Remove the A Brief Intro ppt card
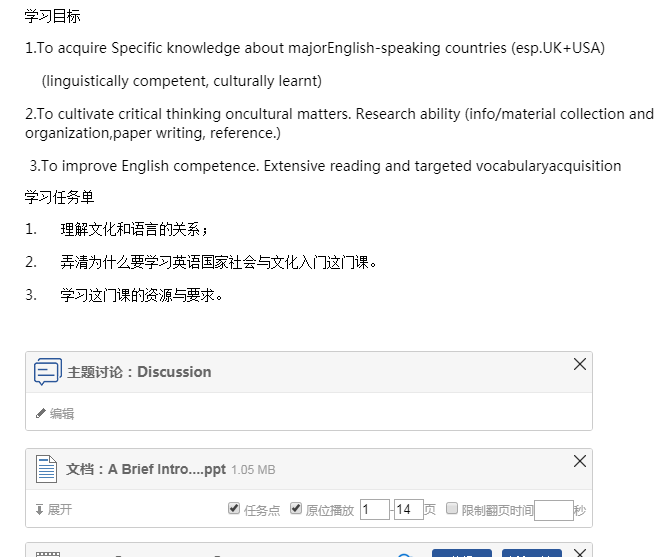Viewport: 669px width, 557px height. point(580,461)
